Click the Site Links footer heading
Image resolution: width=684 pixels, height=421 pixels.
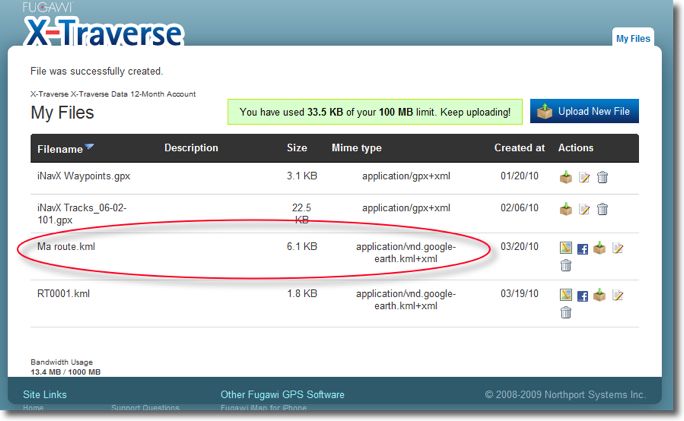tap(45, 394)
